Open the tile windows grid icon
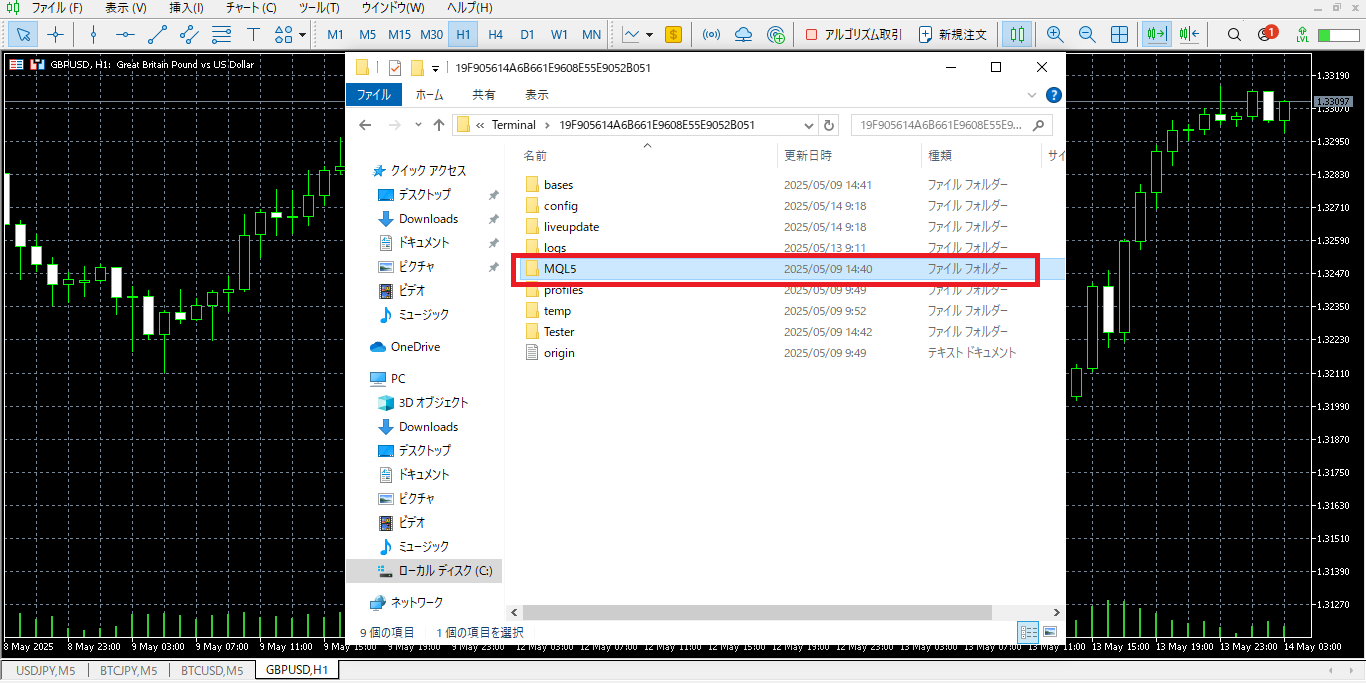The height and width of the screenshot is (683, 1366). [x=1120, y=34]
